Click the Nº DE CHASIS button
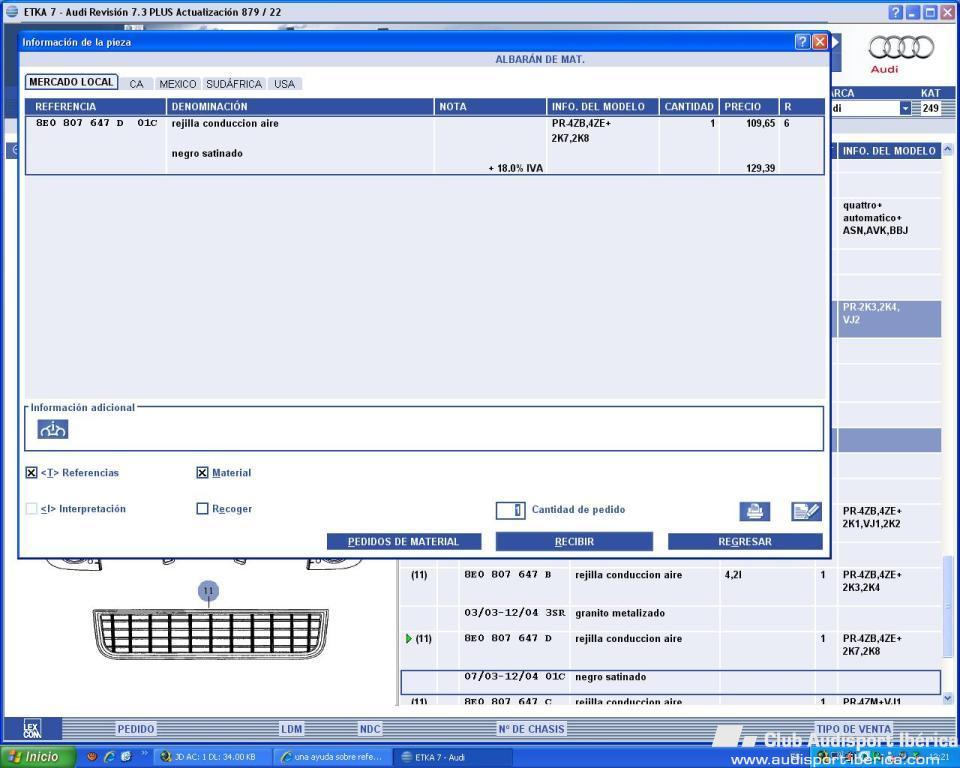960x768 pixels. [x=531, y=729]
